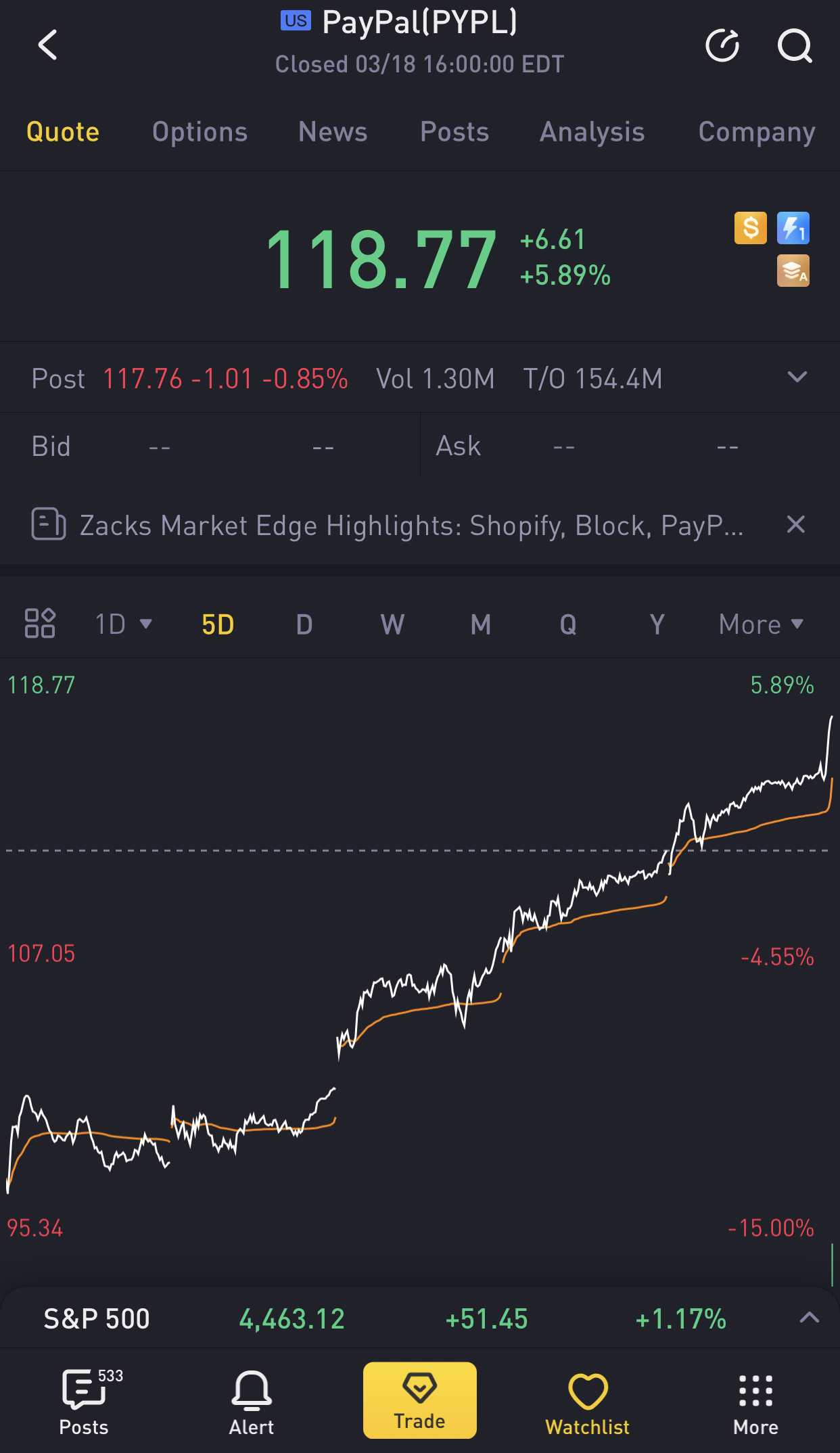The width and height of the screenshot is (840, 1453).
Task: Expand the post-market details chevron
Action: click(797, 377)
